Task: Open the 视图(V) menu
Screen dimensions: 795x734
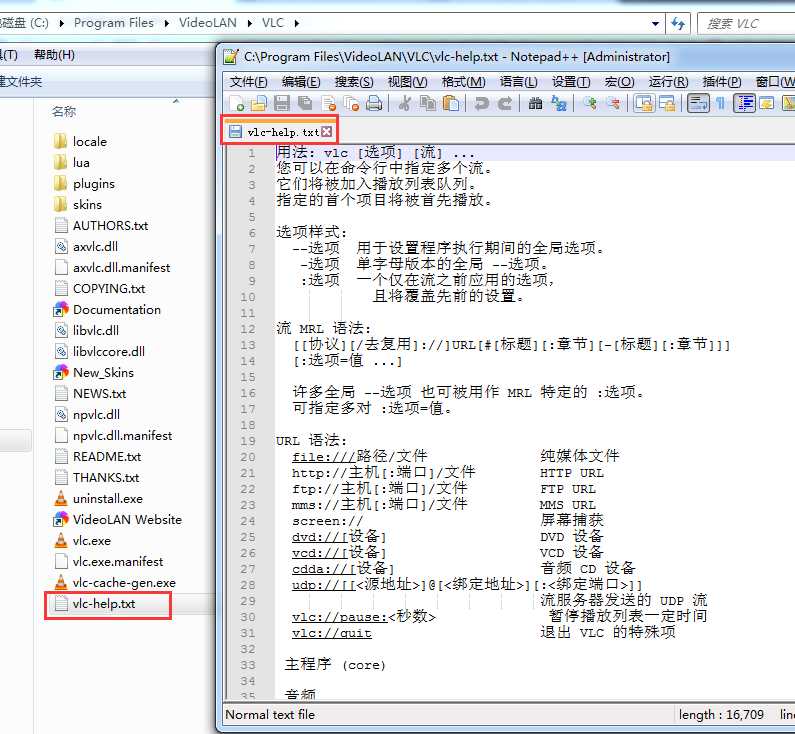Action: [x=408, y=82]
